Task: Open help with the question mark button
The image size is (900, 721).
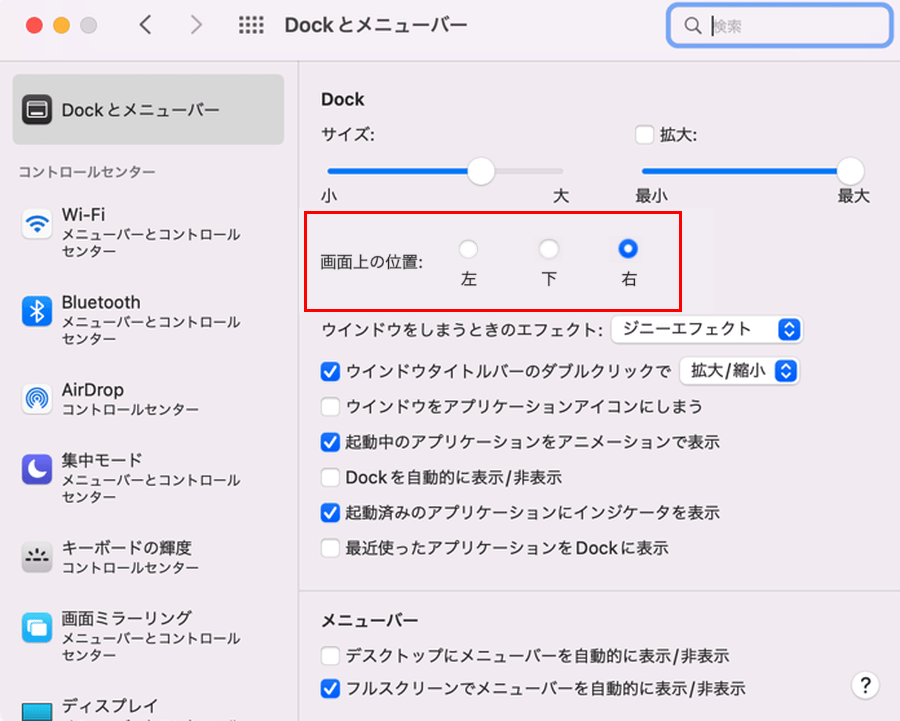Action: [865, 685]
